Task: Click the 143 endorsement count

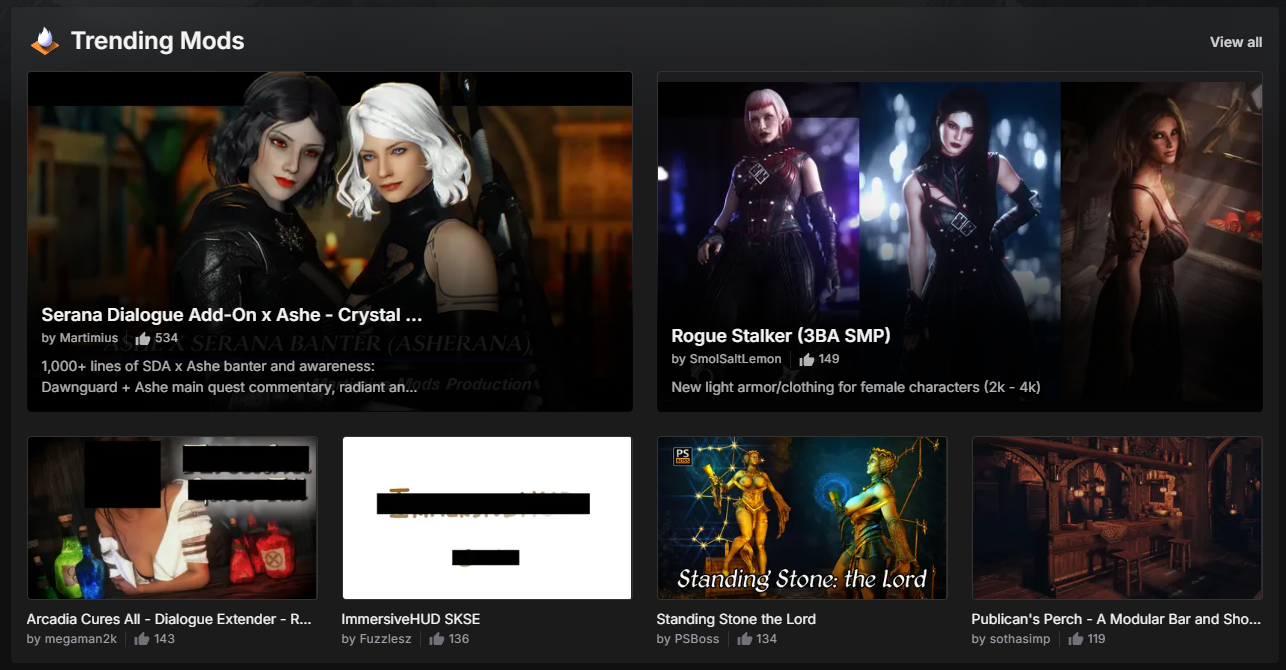Action: point(164,639)
